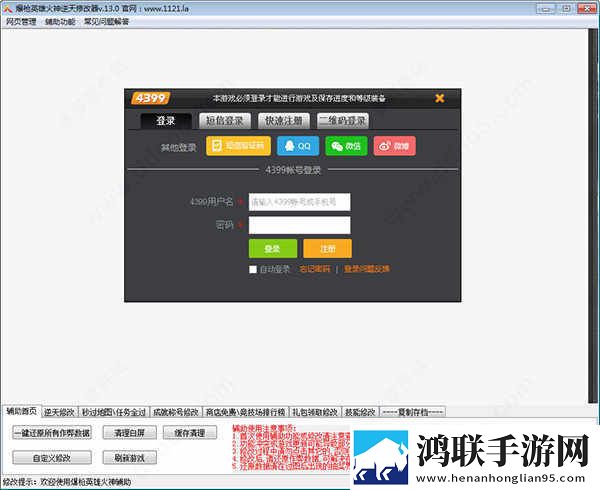
Task: Open the 辅助功能 menu
Action: pyautogui.click(x=60, y=22)
